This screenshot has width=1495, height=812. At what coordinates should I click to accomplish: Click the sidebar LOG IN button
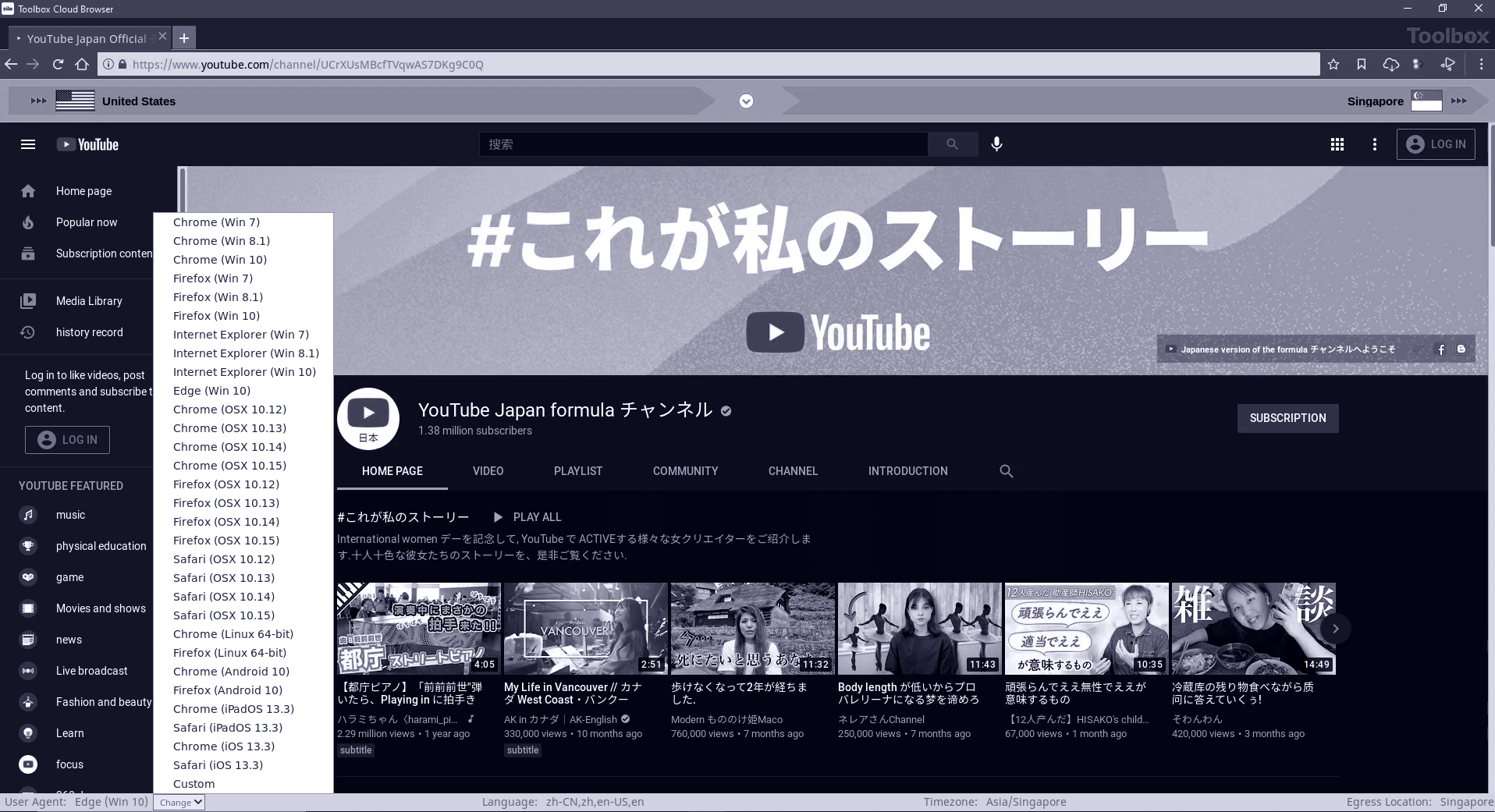pyautogui.click(x=67, y=440)
